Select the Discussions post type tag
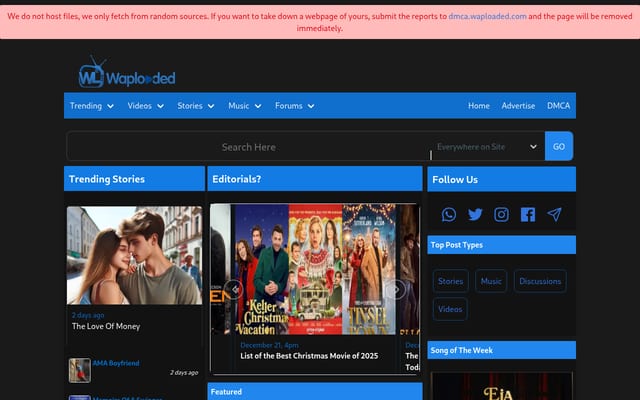640x400 pixels. (540, 281)
